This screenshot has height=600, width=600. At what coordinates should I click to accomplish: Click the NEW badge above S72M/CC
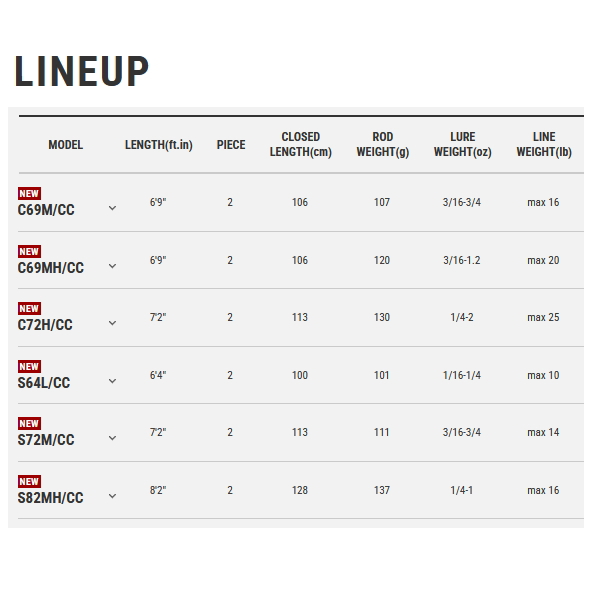(x=29, y=424)
